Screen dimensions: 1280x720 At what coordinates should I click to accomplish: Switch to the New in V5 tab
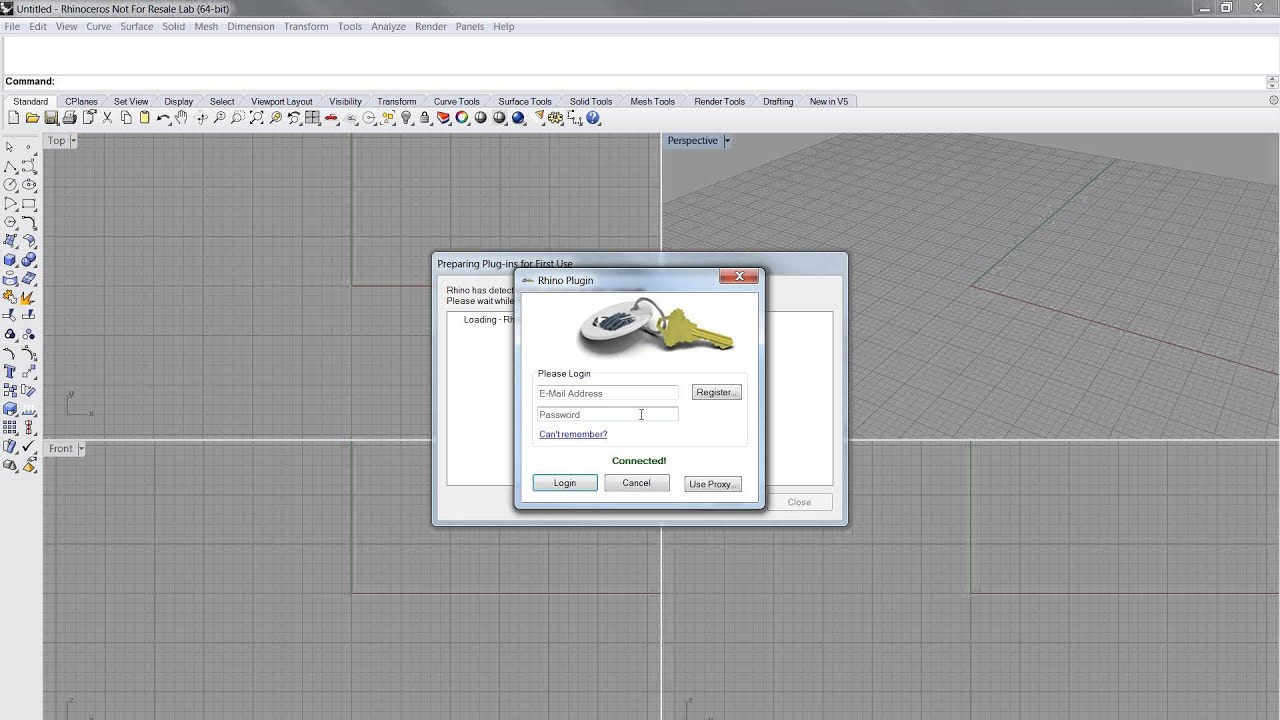tap(829, 101)
